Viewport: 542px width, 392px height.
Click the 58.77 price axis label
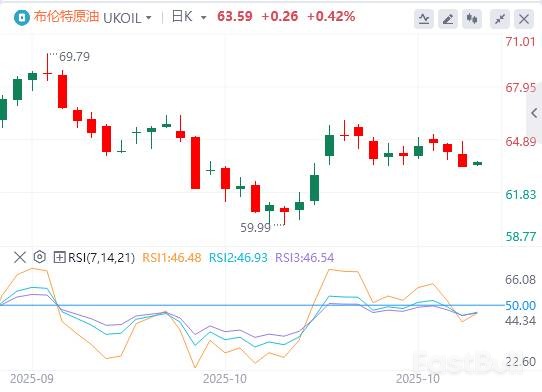521,237
